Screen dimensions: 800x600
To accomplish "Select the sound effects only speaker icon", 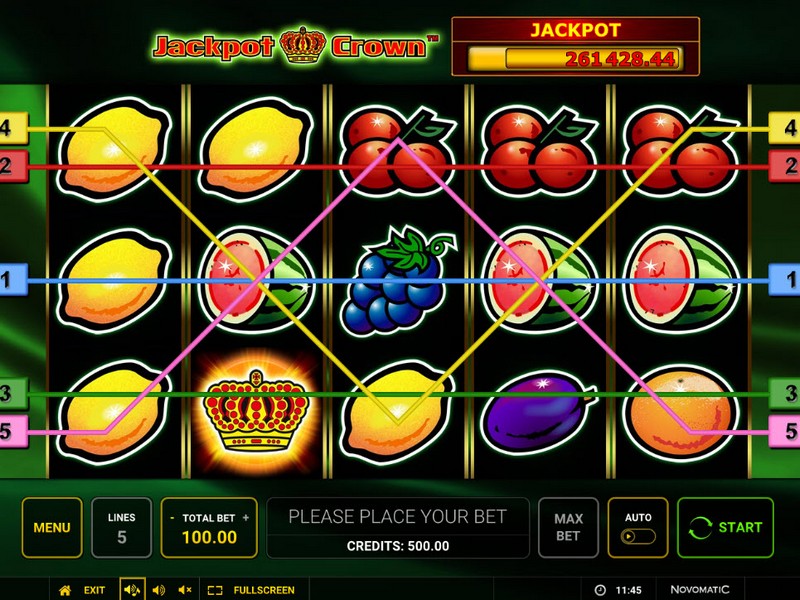I will coord(159,590).
